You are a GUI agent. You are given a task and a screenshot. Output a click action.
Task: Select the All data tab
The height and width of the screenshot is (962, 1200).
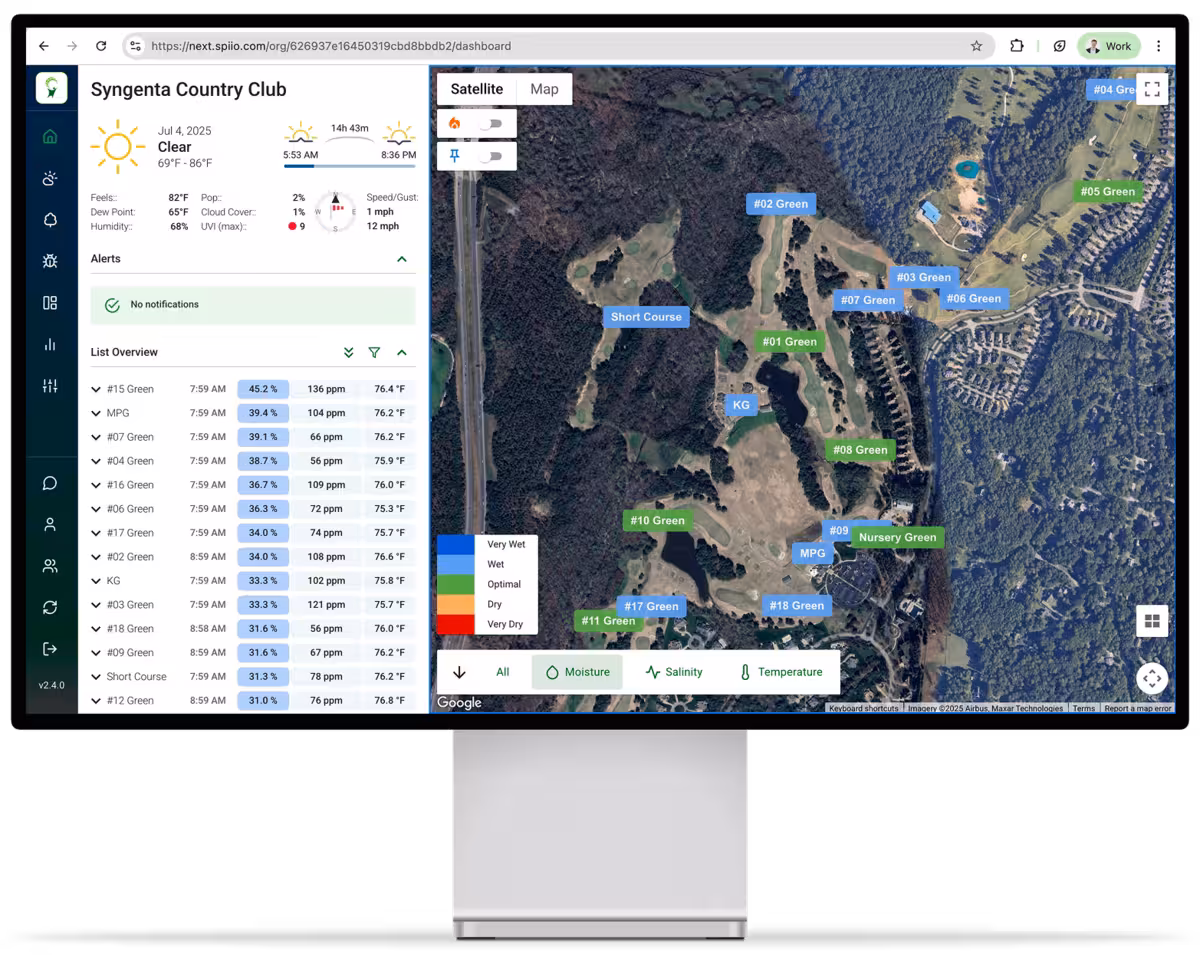point(503,672)
